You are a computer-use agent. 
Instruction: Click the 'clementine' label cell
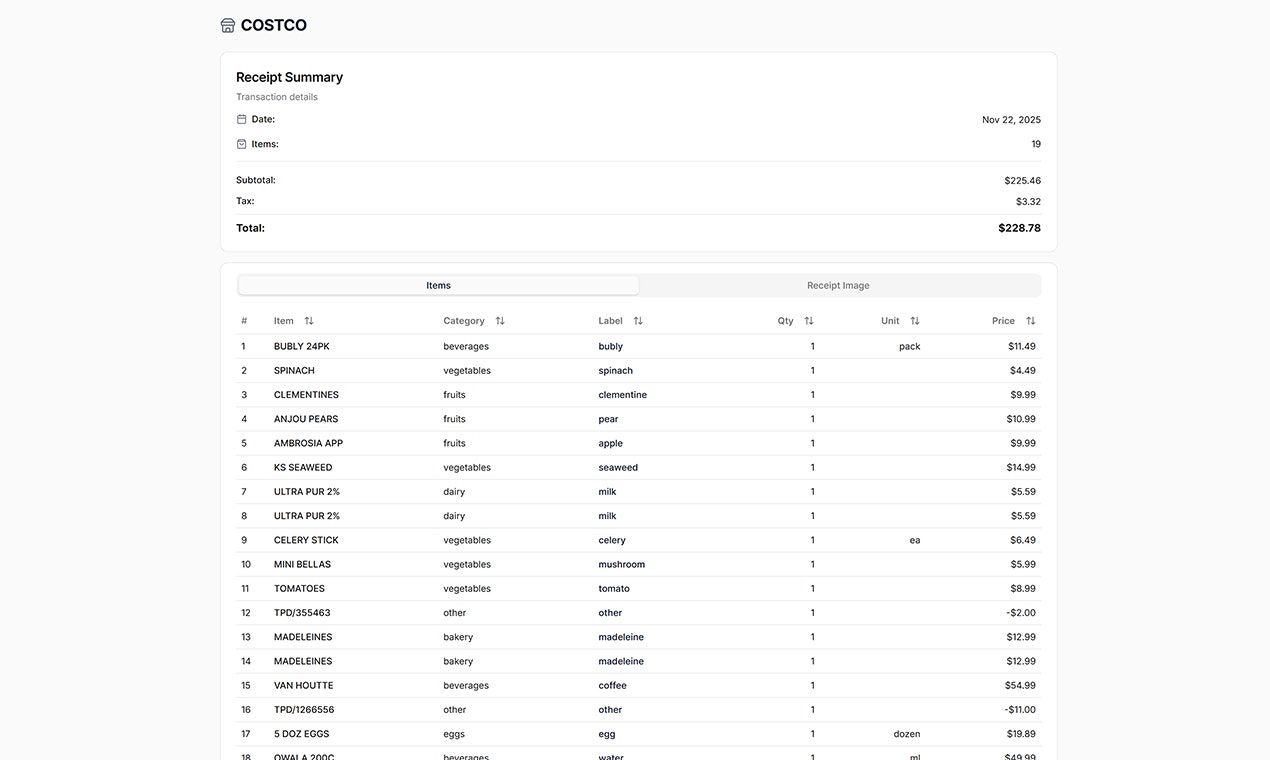click(x=622, y=395)
